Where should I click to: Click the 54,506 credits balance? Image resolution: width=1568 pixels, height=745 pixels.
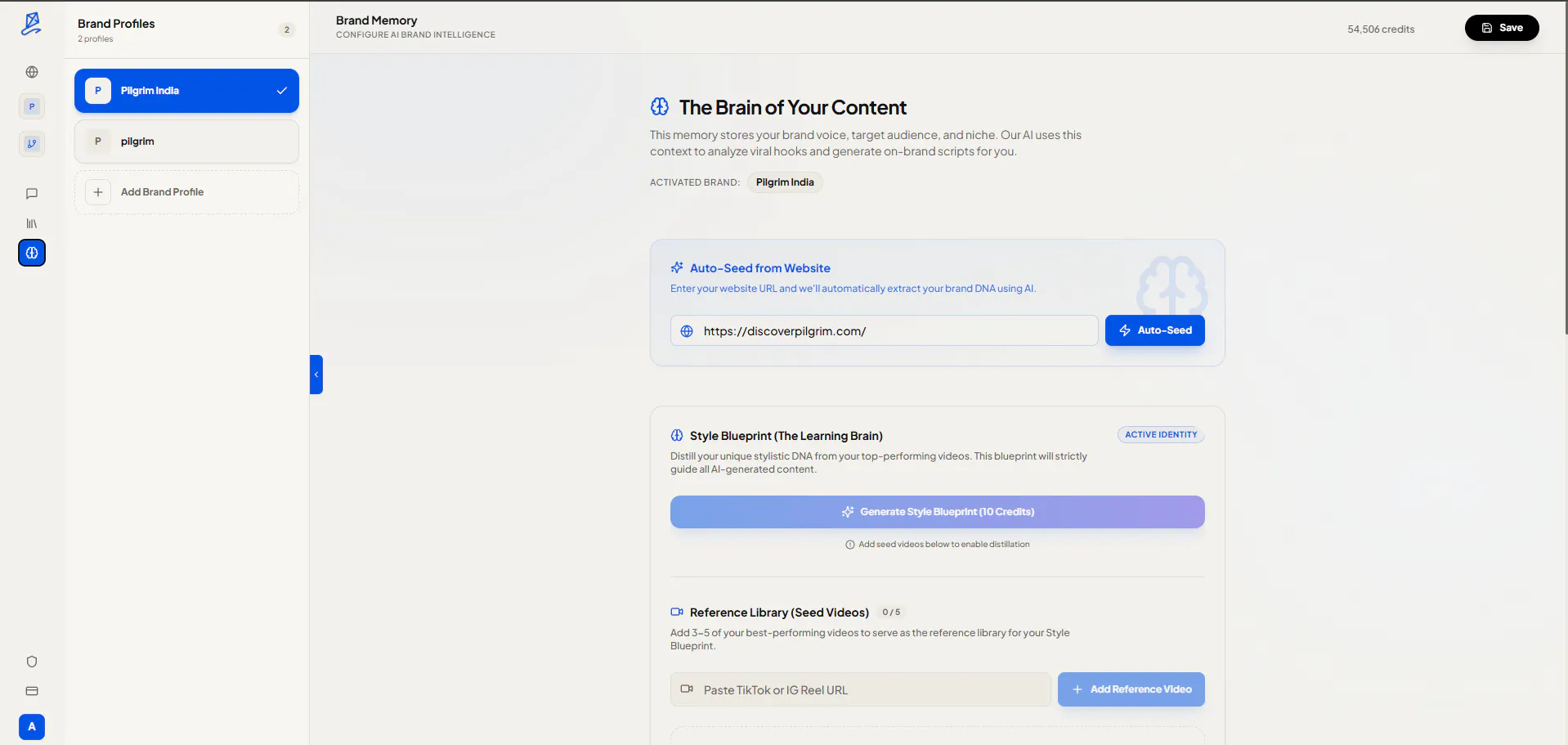coord(1381,29)
